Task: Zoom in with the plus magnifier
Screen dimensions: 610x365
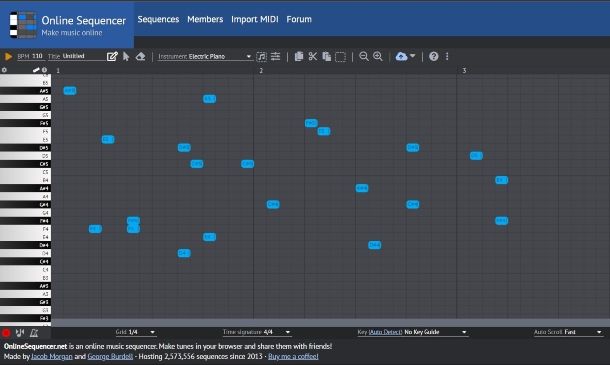Action: (x=378, y=56)
